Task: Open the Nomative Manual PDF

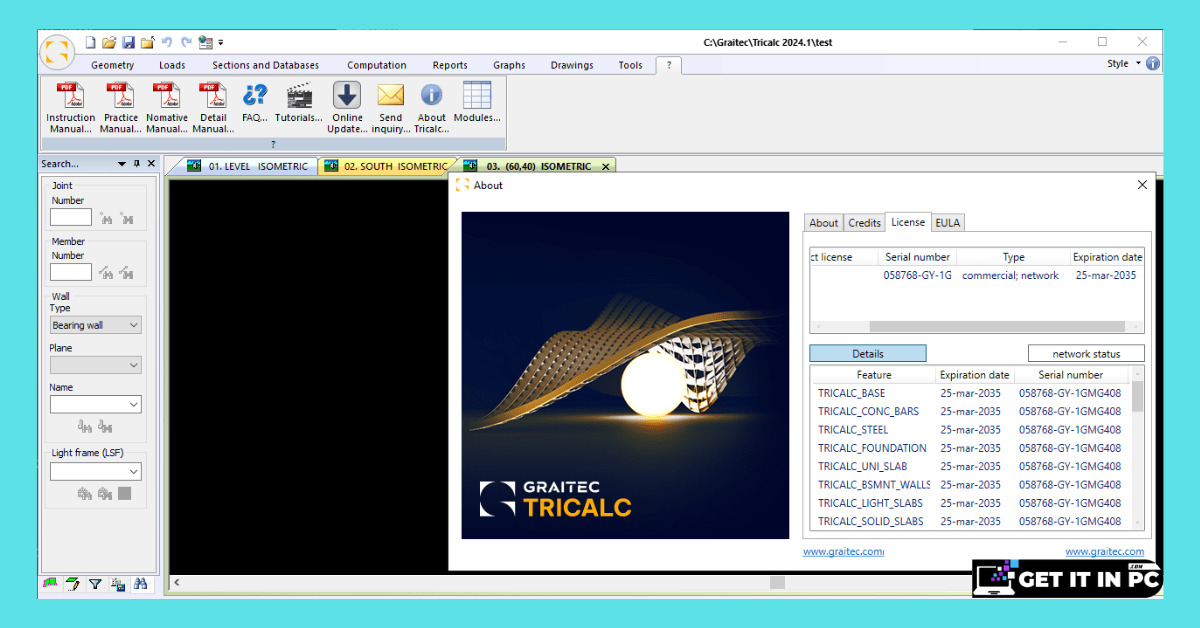Action: coord(166,108)
